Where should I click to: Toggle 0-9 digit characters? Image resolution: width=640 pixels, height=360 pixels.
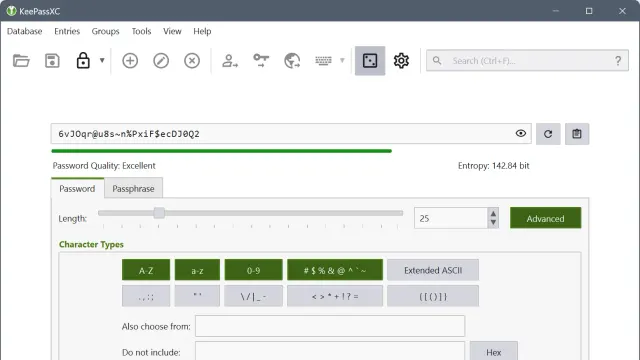[x=253, y=270]
